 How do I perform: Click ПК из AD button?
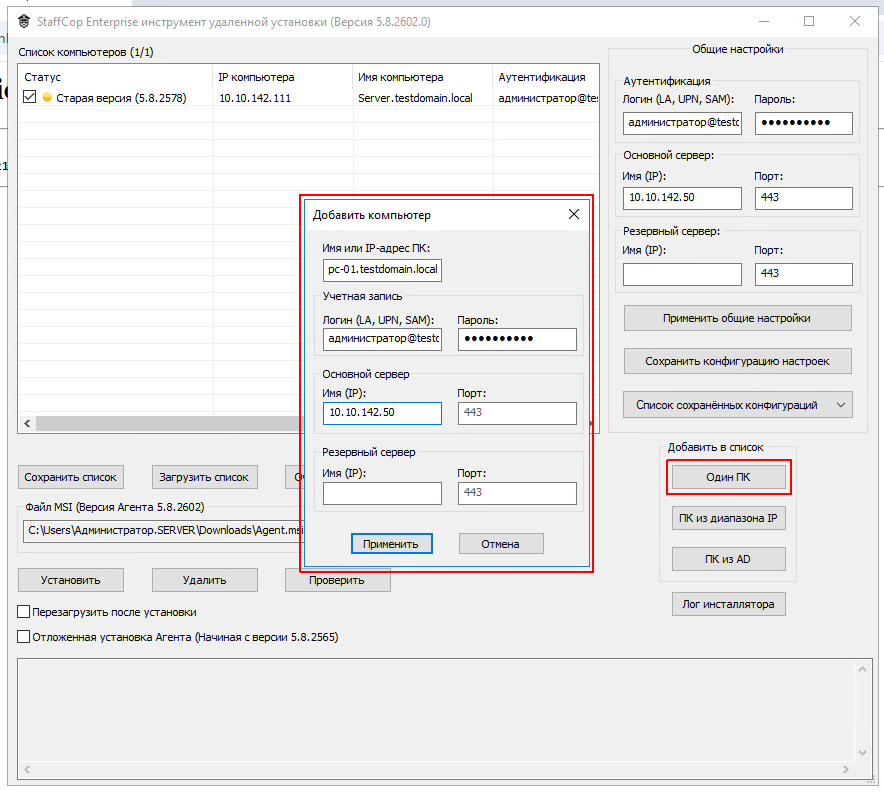(x=728, y=559)
